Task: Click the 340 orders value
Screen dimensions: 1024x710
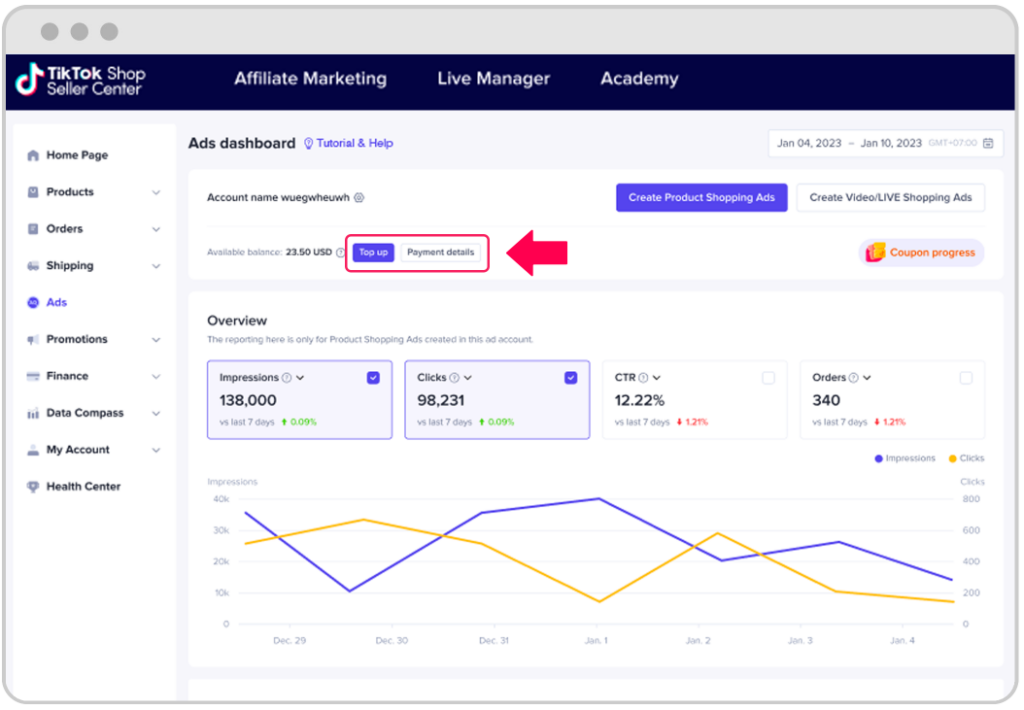Action: pos(826,400)
